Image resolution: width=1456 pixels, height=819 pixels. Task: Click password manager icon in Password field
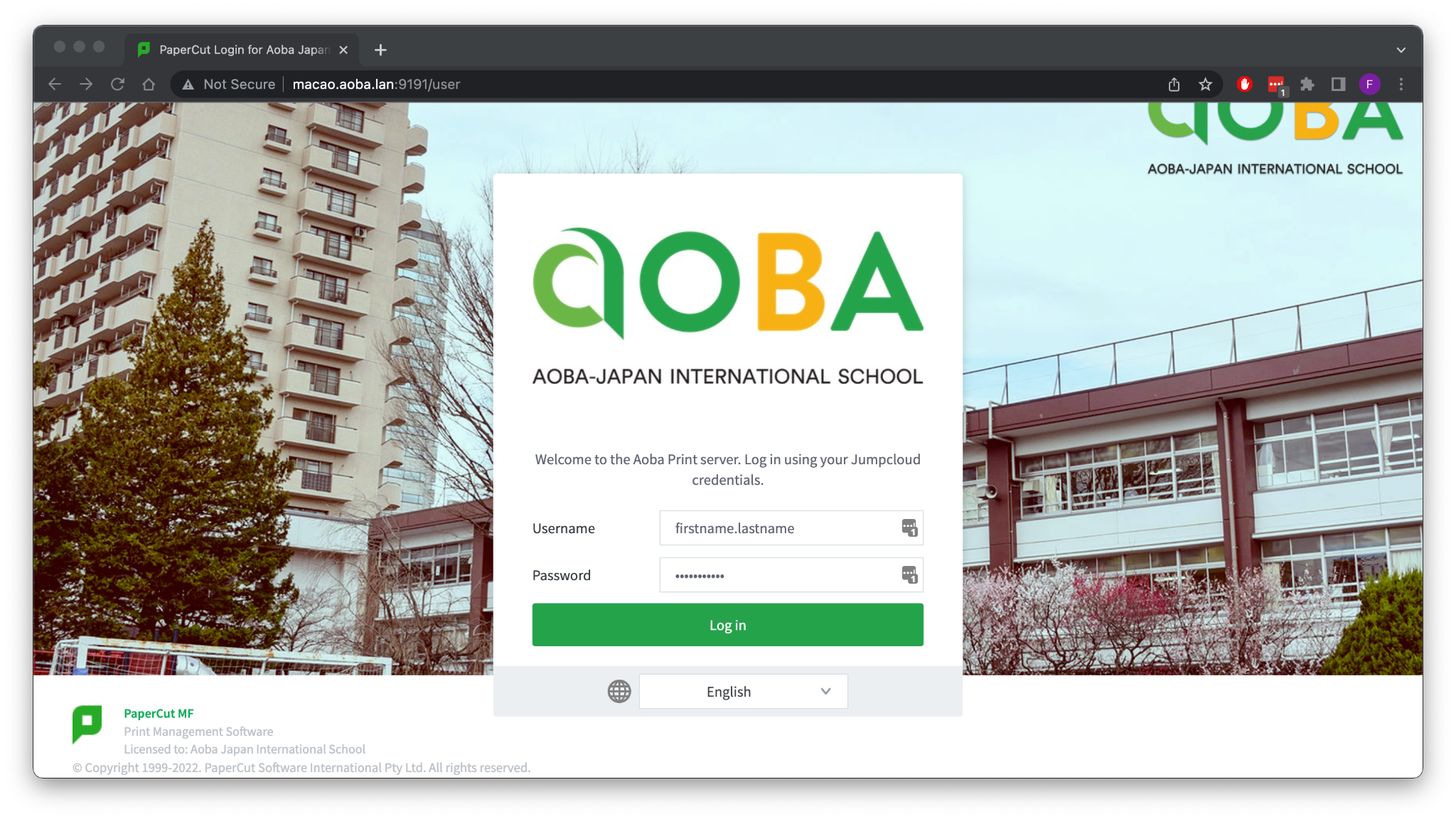coord(909,575)
